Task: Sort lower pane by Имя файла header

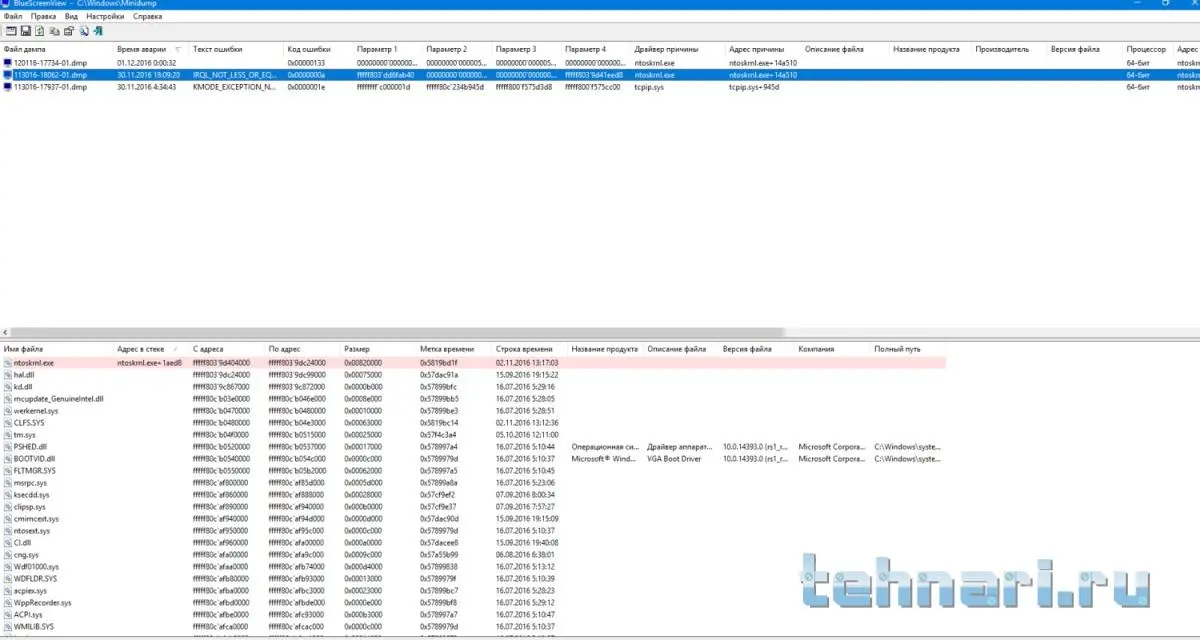Action: click(x=56, y=349)
